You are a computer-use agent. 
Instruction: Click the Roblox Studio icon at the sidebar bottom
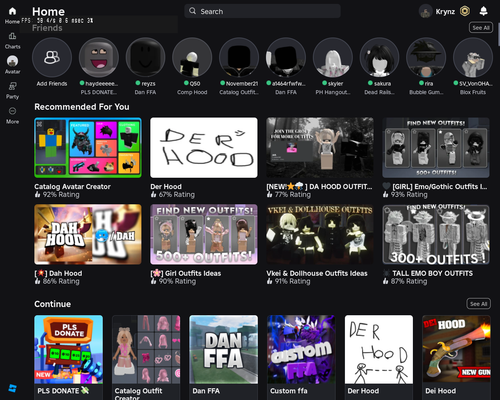pos(12,388)
